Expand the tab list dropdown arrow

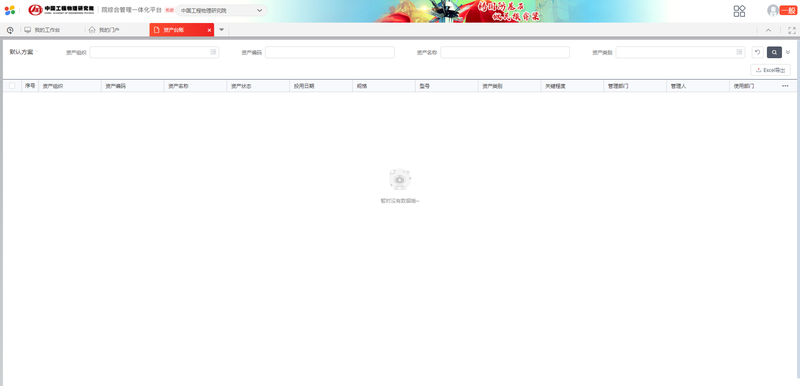pos(221,30)
